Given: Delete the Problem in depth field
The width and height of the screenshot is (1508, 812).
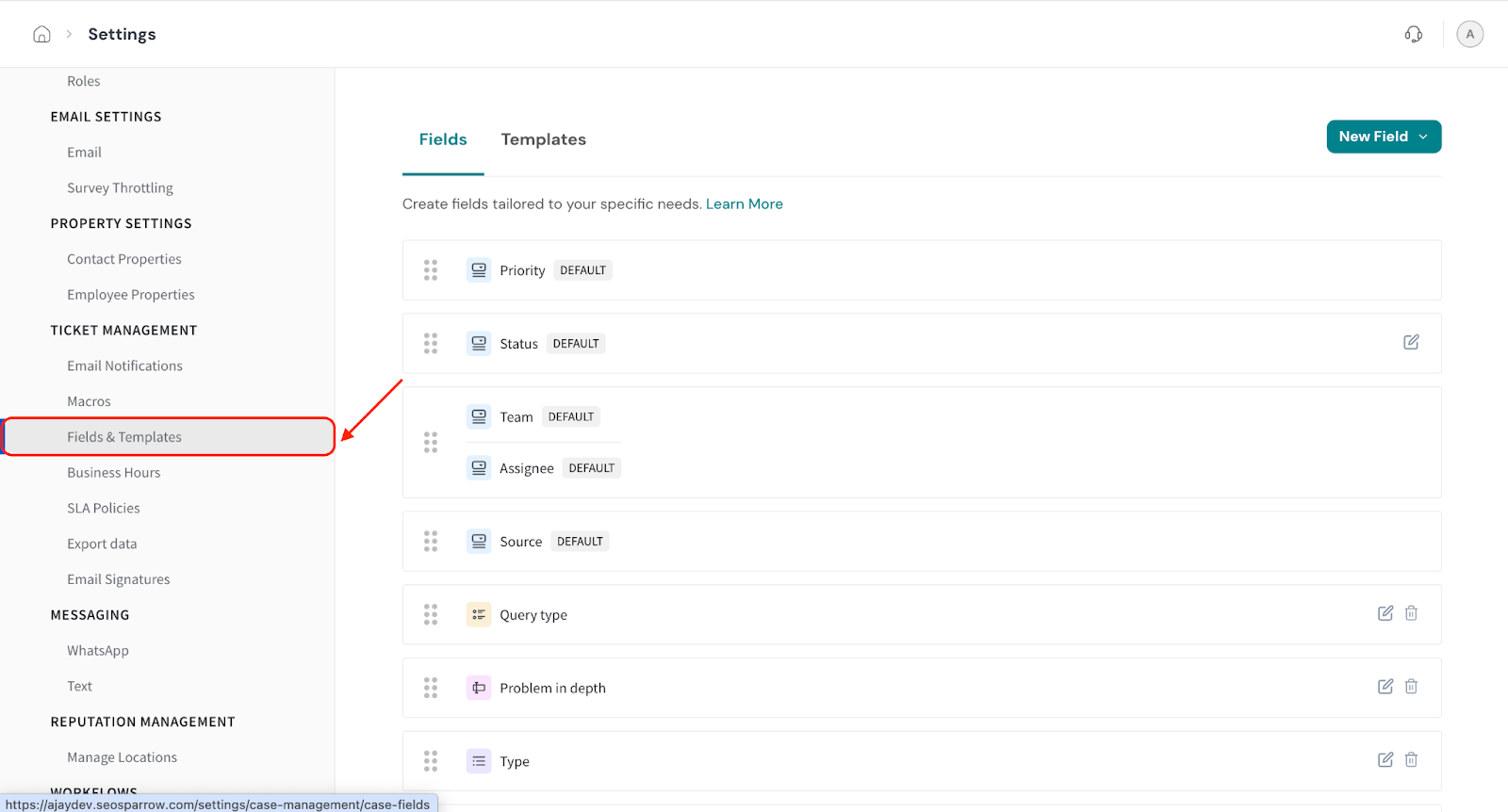Looking at the screenshot, I should (1411, 687).
